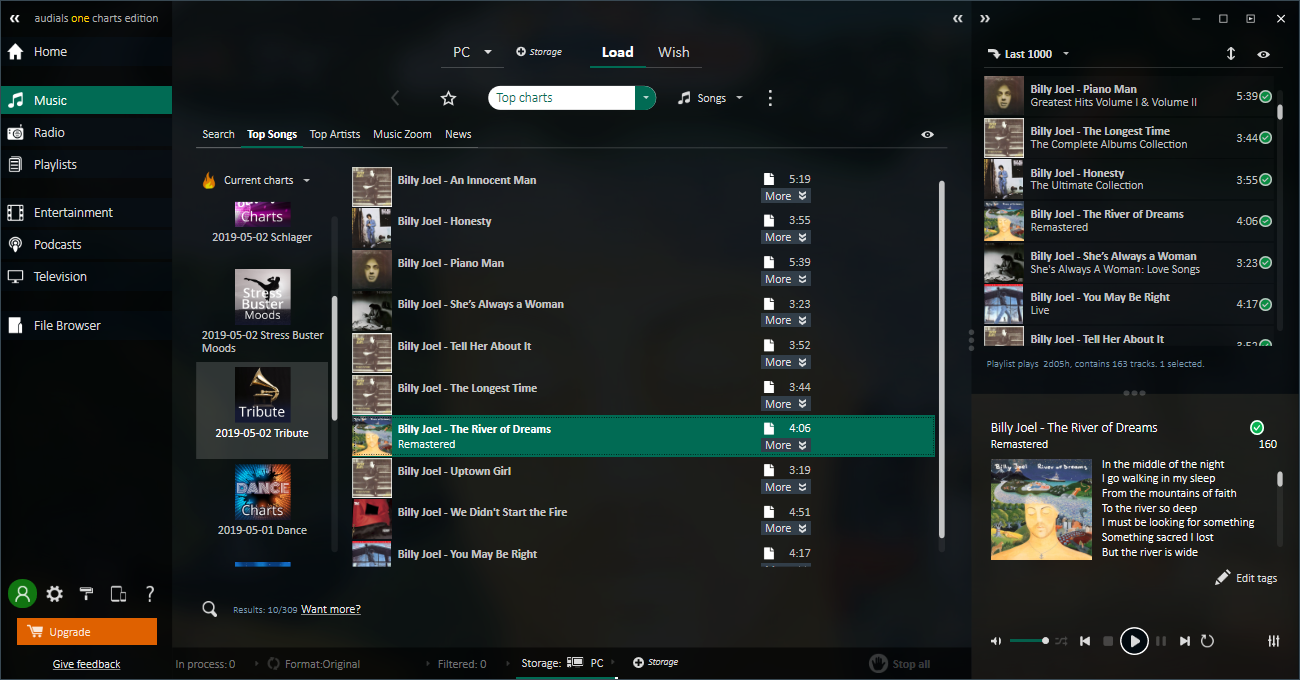This screenshot has height=680, width=1300.
Task: Adjust the player volume slider
Action: click(1028, 641)
